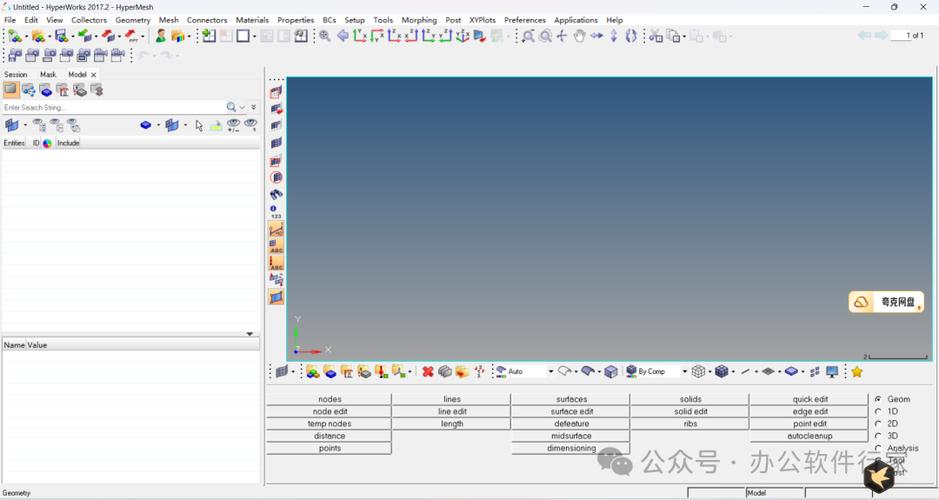939x500 pixels.
Task: Click the midsurface panel button
Action: point(571,436)
